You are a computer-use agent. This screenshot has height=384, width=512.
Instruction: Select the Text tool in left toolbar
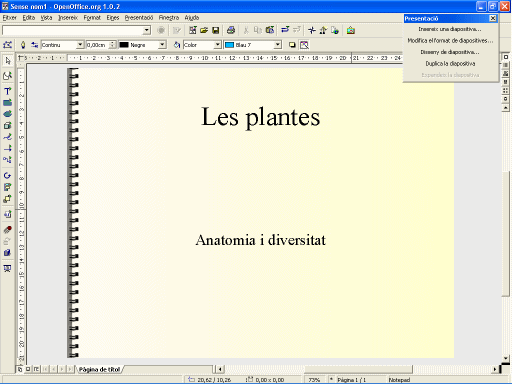[x=7, y=91]
